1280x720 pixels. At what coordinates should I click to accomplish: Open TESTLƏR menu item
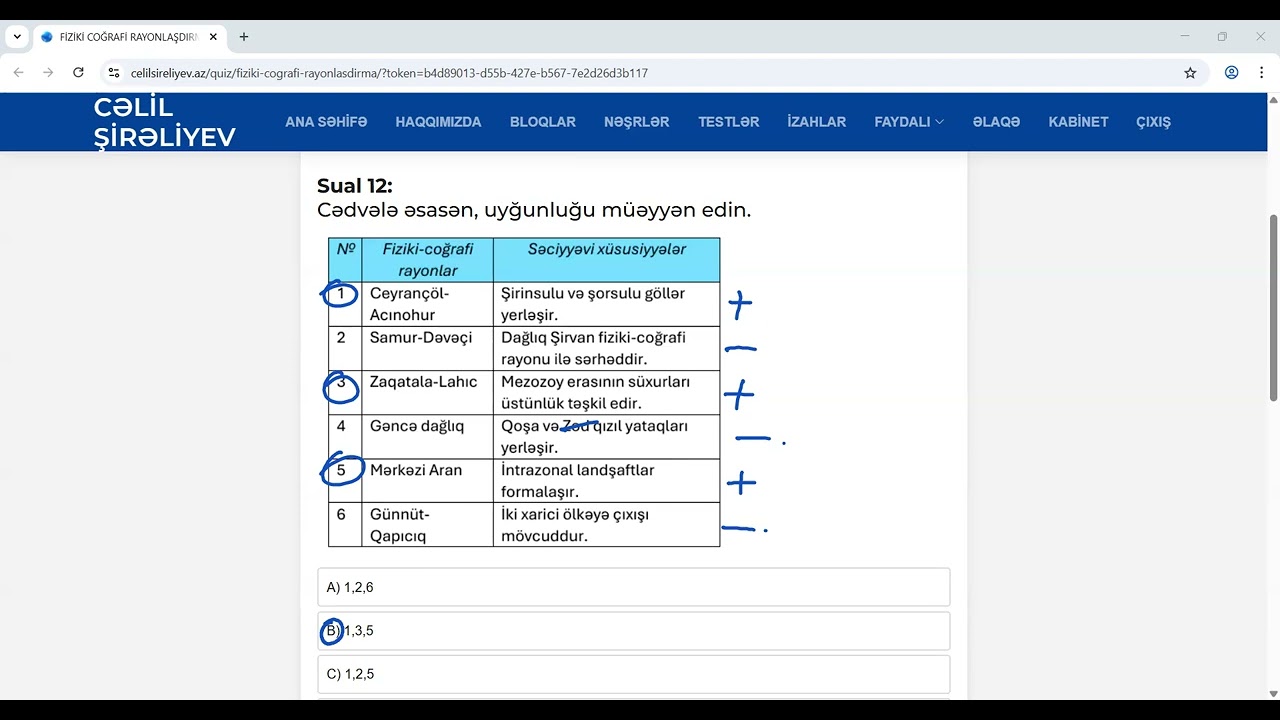[x=729, y=122]
